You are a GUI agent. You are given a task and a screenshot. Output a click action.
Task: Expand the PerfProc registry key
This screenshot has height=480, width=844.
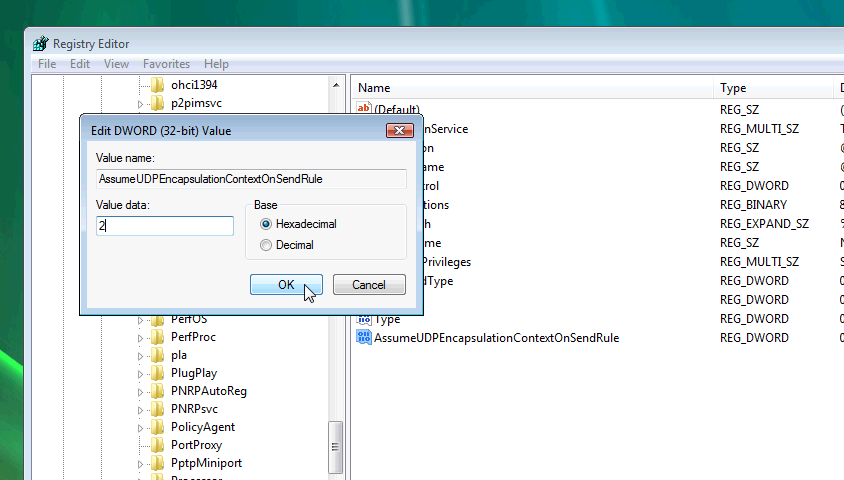tap(141, 337)
